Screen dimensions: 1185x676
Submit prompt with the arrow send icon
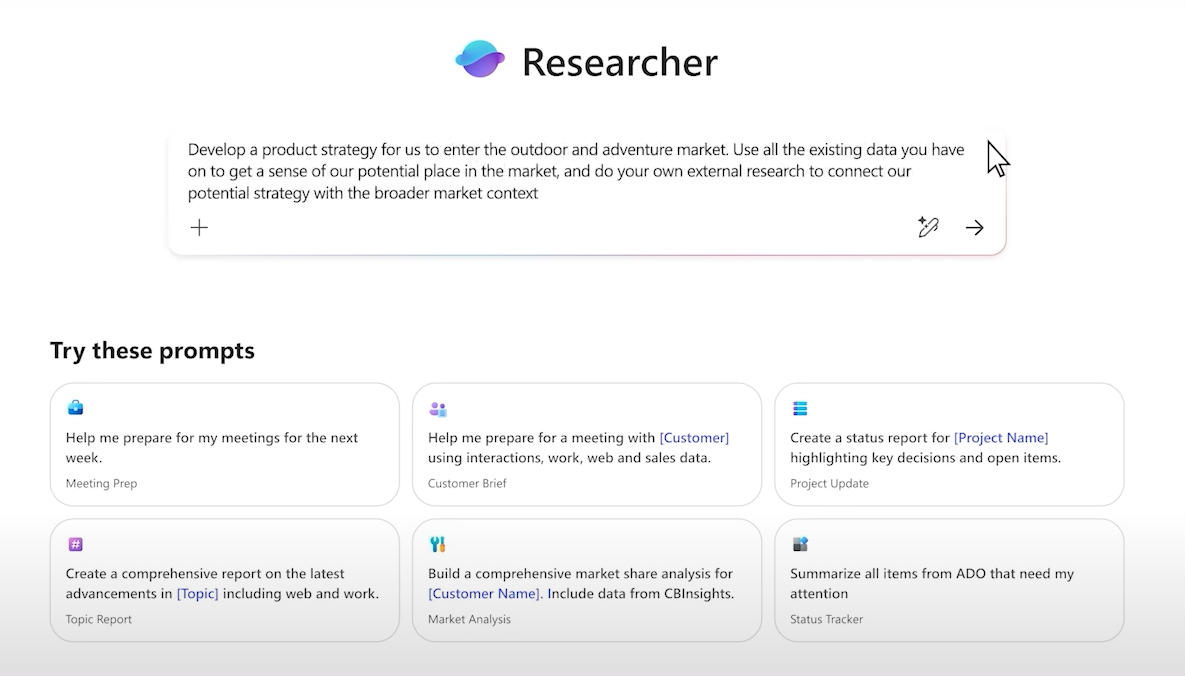(x=975, y=228)
